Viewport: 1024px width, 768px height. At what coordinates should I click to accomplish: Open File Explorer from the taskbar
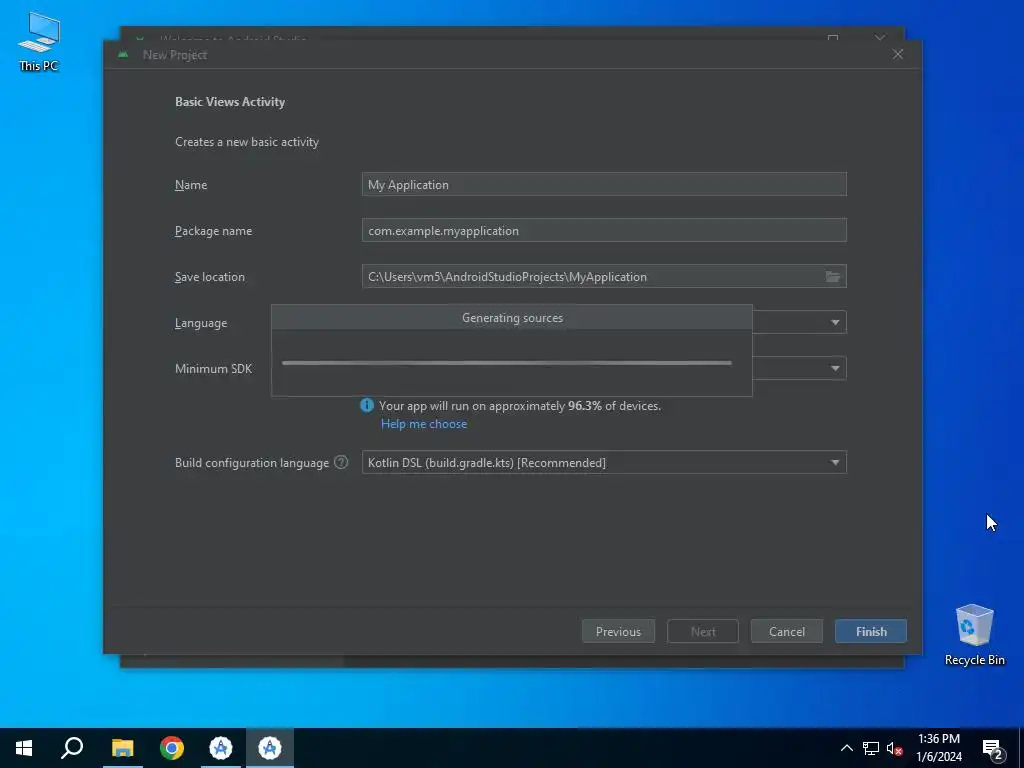point(122,748)
